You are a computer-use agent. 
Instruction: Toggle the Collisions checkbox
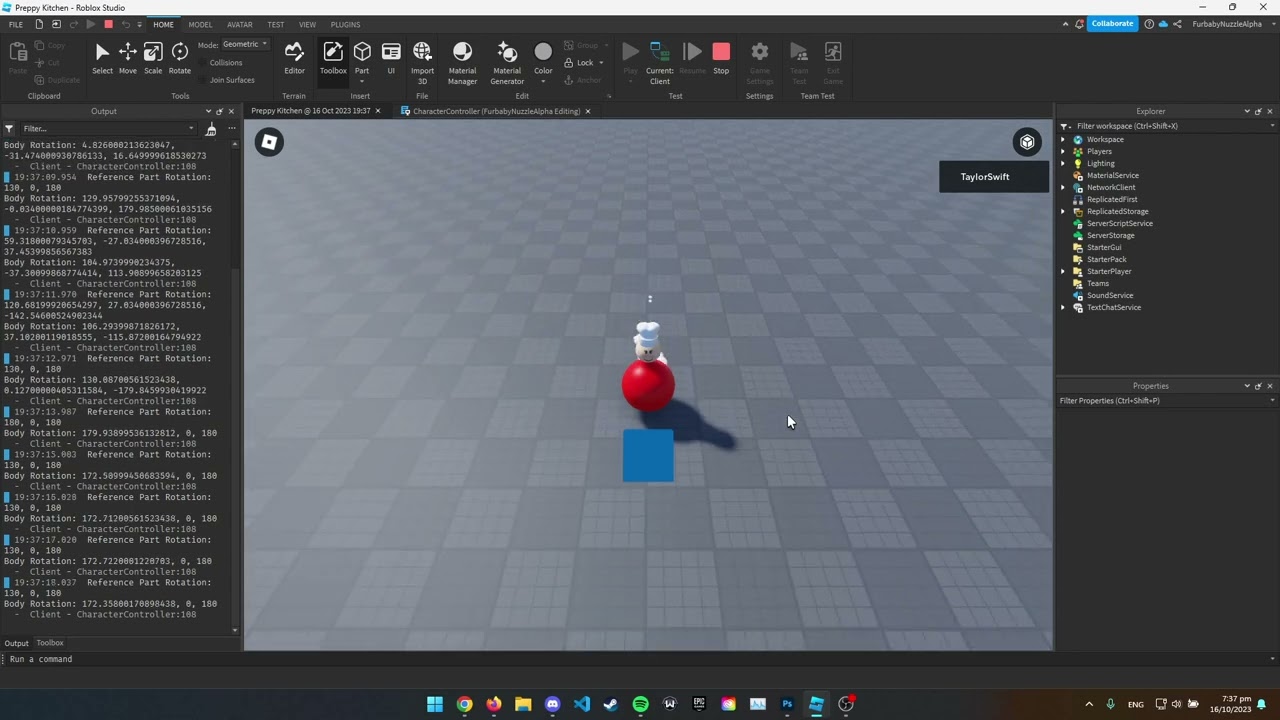tap(203, 63)
